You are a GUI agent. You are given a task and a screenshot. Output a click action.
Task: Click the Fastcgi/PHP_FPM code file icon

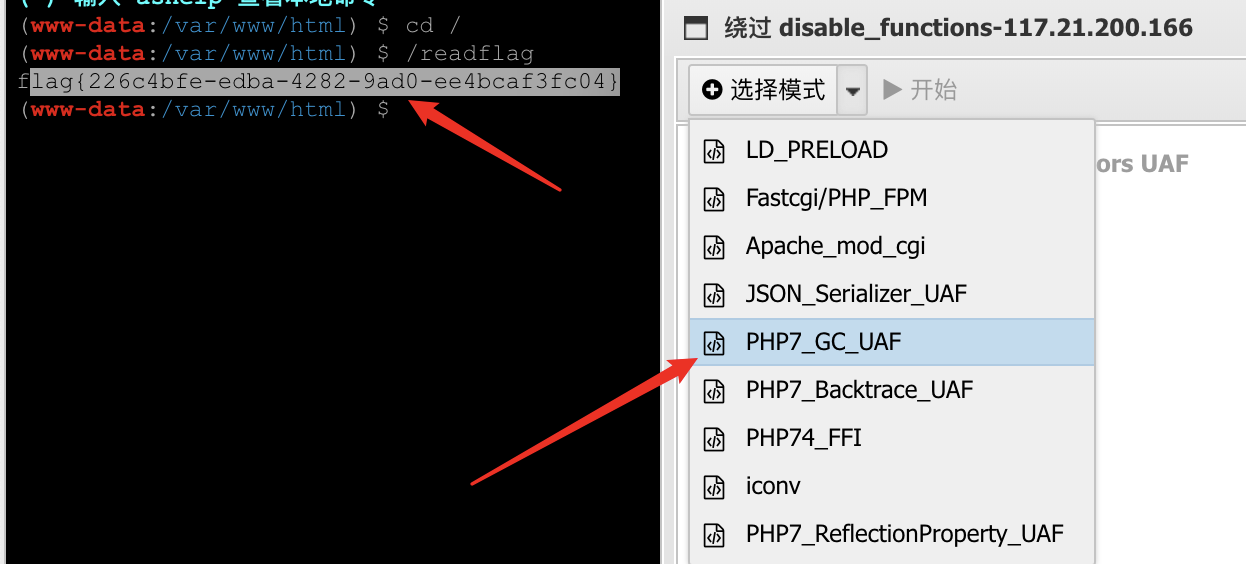point(714,199)
